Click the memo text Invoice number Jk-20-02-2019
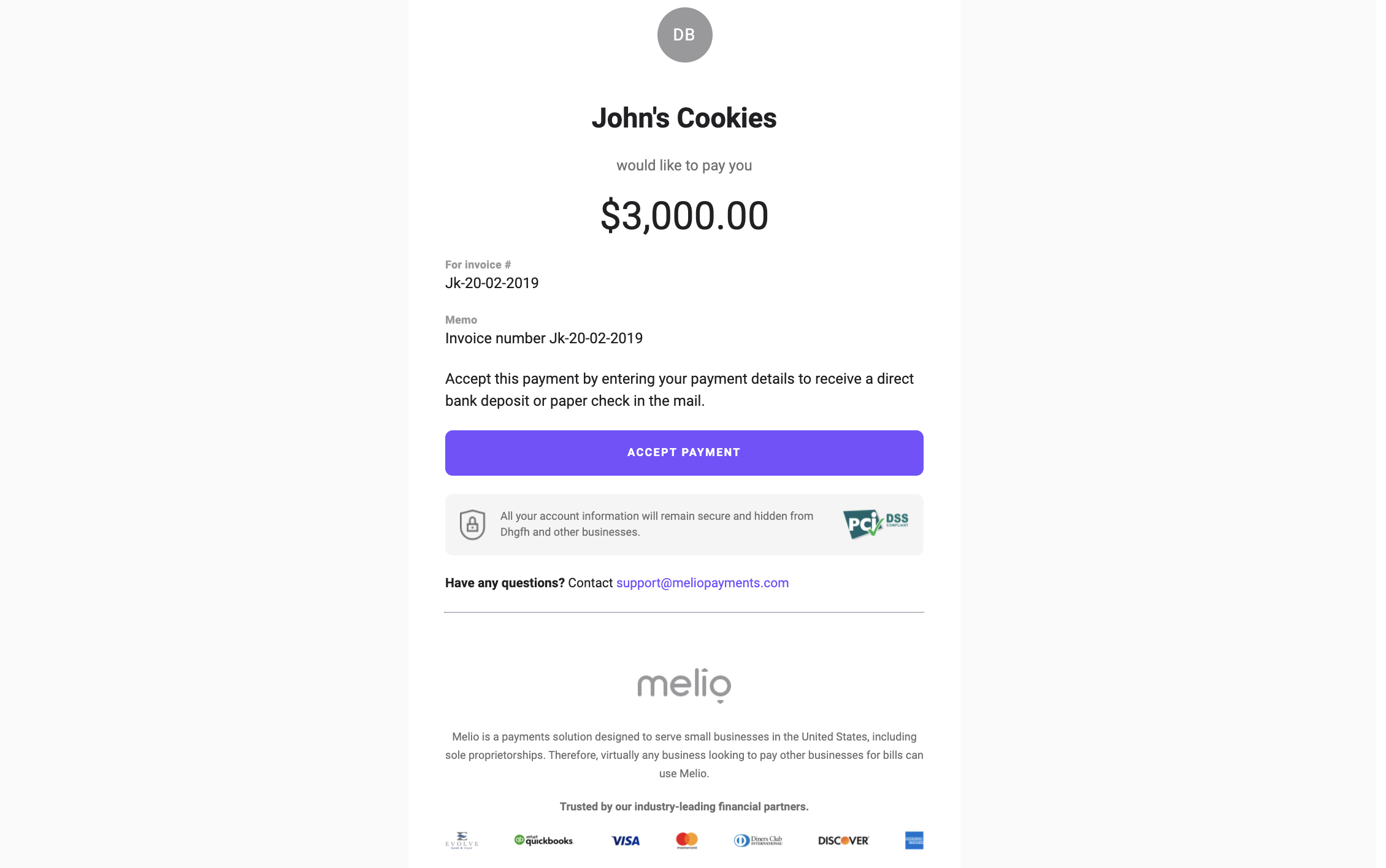The height and width of the screenshot is (868, 1386). coord(544,338)
